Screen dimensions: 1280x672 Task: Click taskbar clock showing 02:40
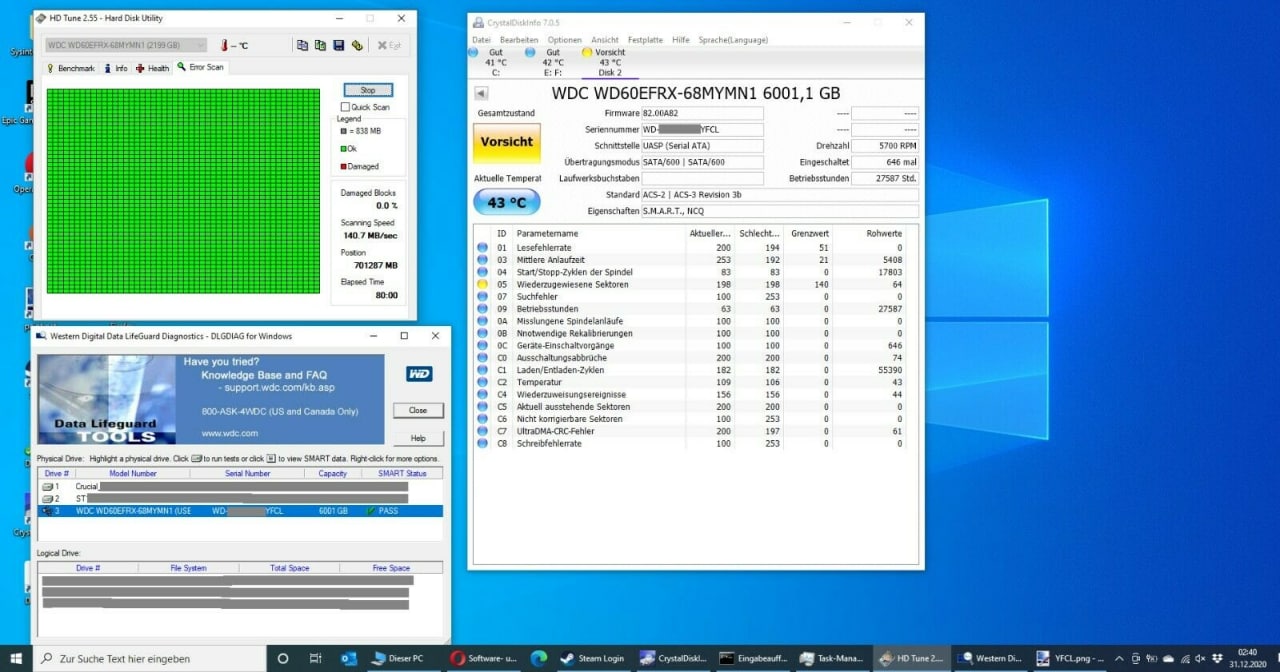(1247, 658)
